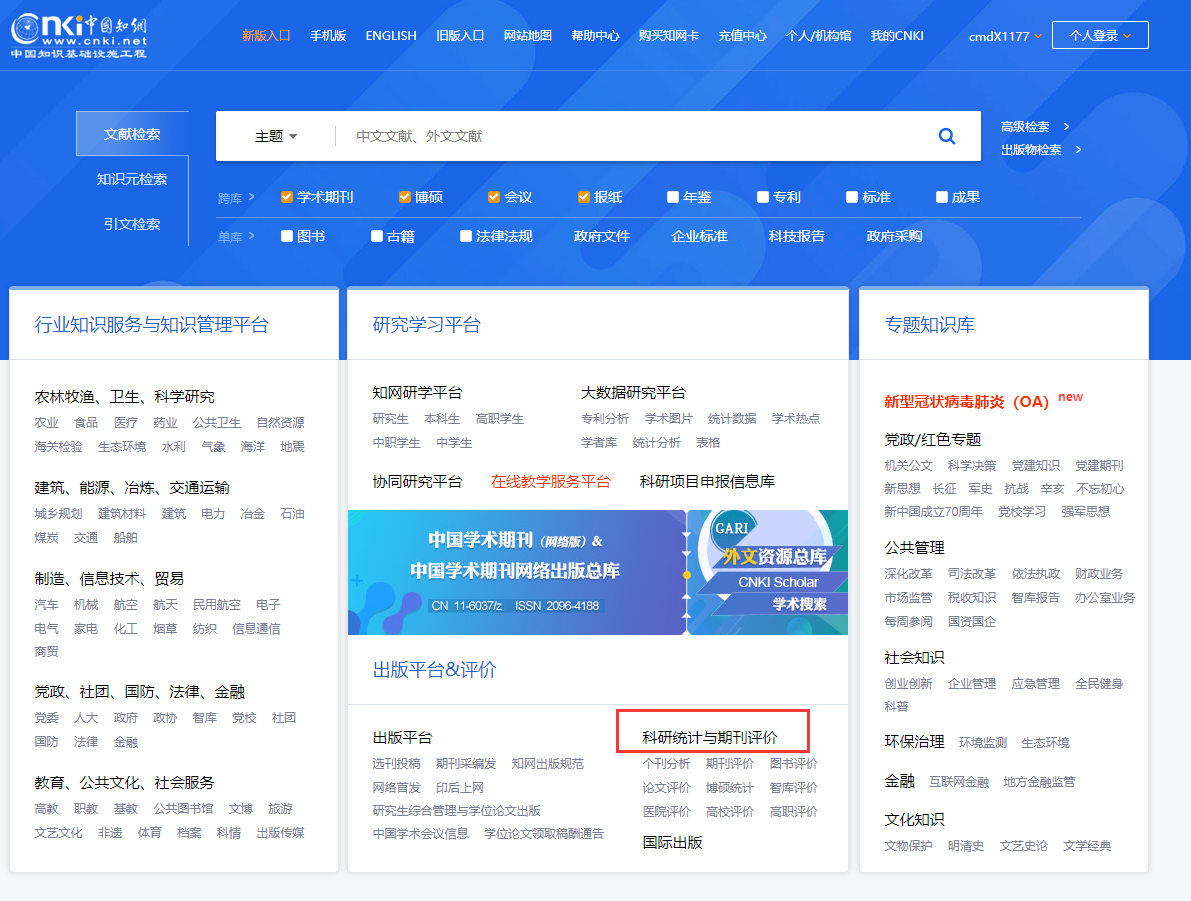Viewport: 1191px width, 901px height.
Task: Check the 专利 checkbox
Action: click(763, 197)
